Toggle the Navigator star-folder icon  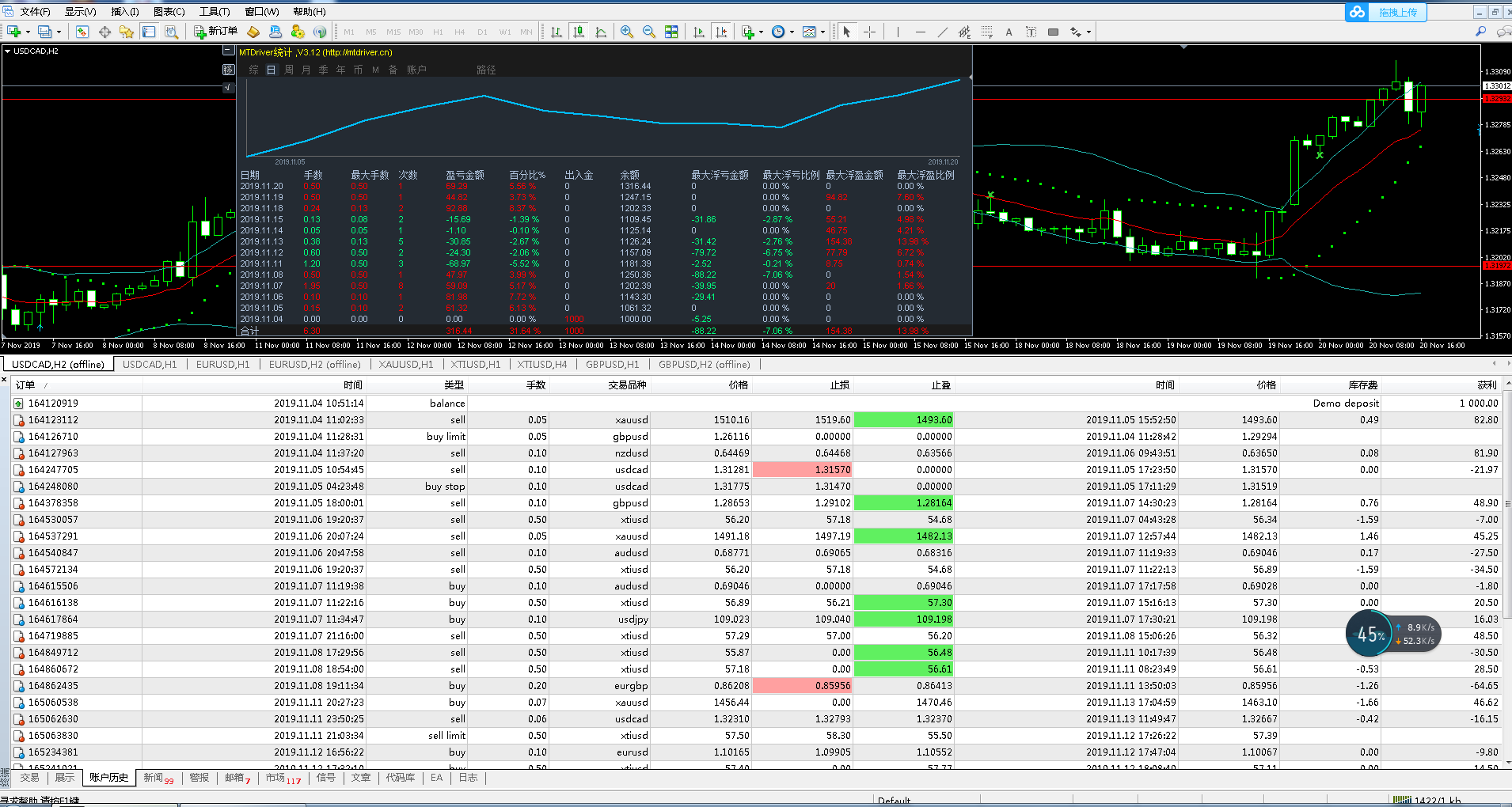click(127, 32)
